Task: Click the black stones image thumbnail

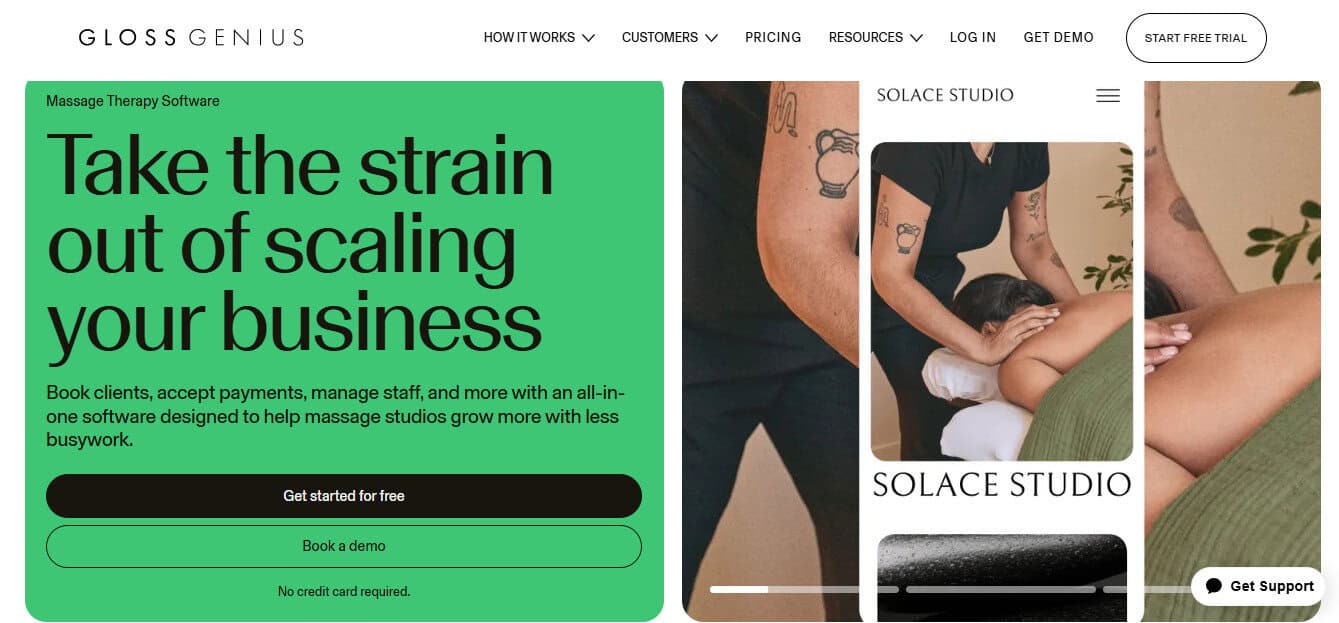Action: [x=1002, y=577]
